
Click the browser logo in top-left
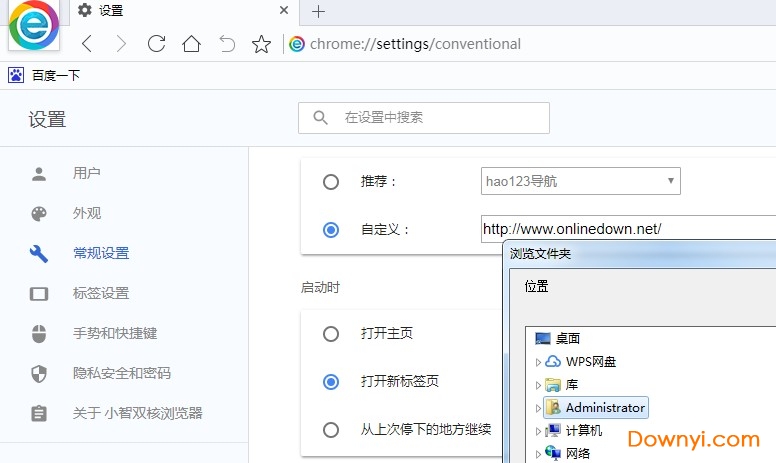pos(33,27)
